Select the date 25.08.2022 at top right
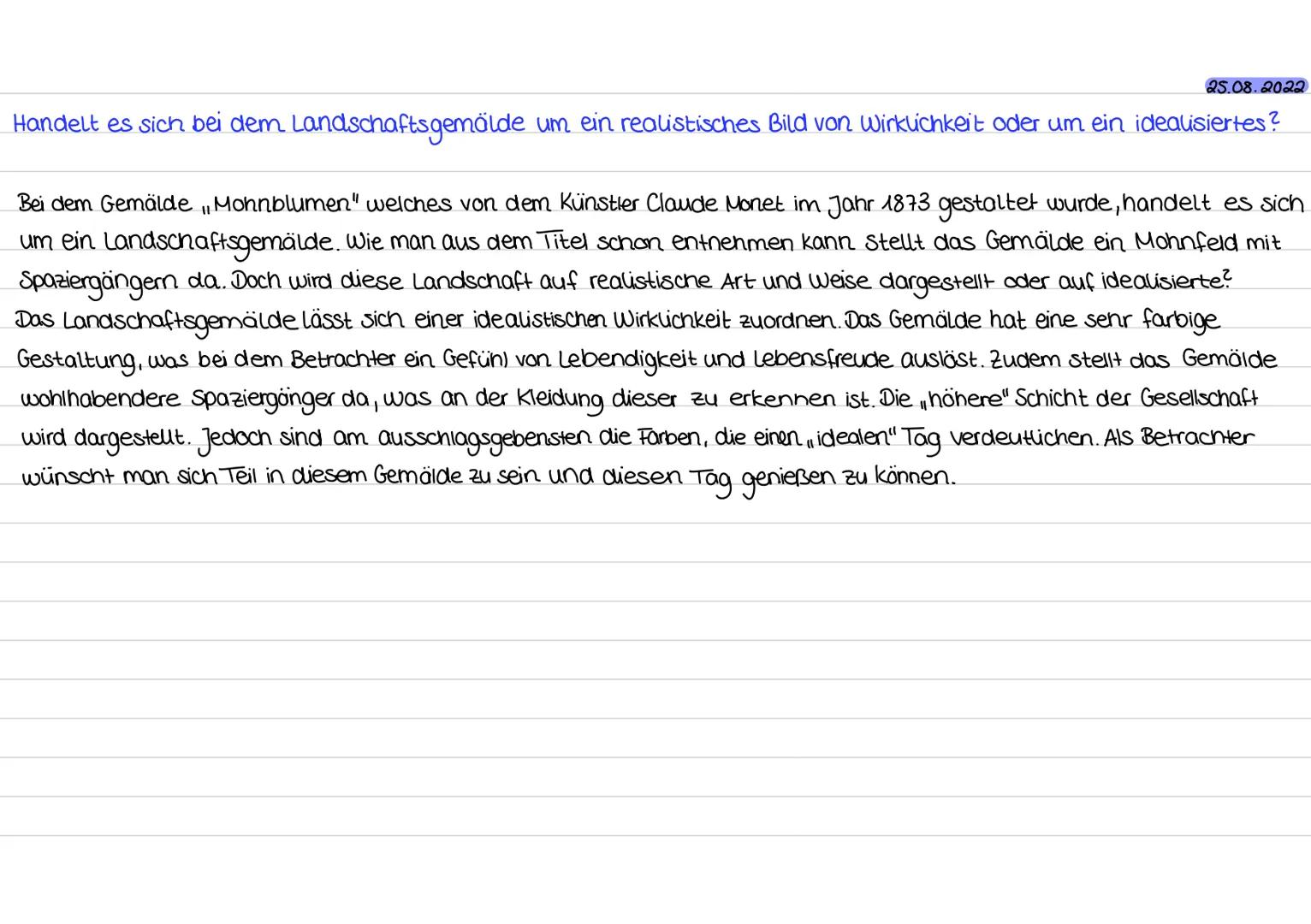The image size is (1311, 924). (1258, 86)
